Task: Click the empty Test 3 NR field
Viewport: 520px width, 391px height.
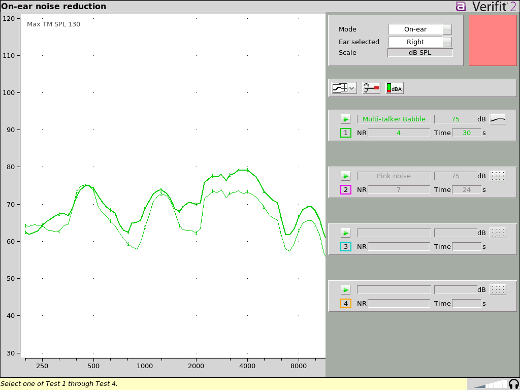Action: click(399, 247)
